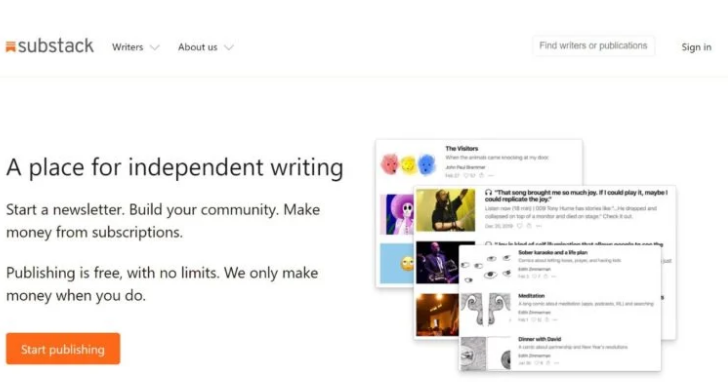Image resolution: width=728 pixels, height=382 pixels.
Task: Open The Visitors post thumbnail with colored faces
Action: click(x=409, y=164)
